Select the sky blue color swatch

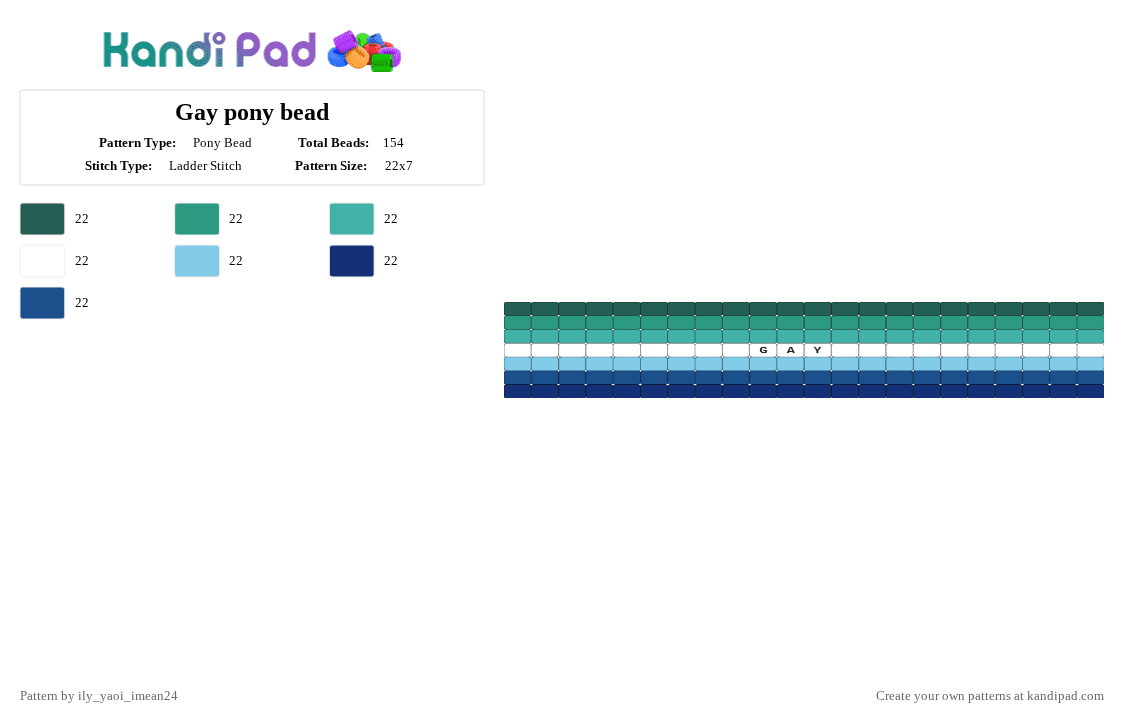(x=197, y=261)
